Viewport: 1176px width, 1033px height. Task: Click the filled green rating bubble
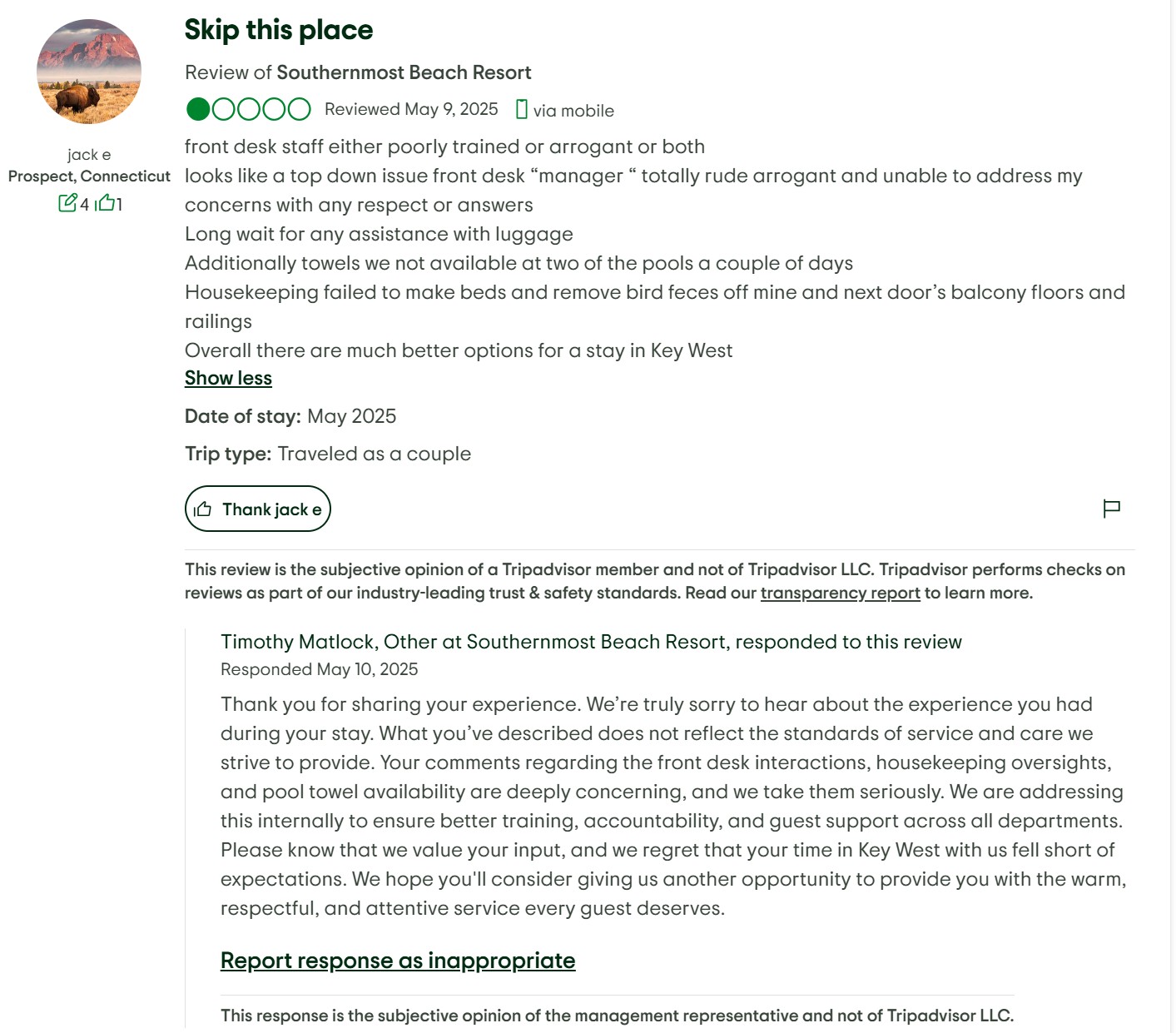[x=198, y=109]
